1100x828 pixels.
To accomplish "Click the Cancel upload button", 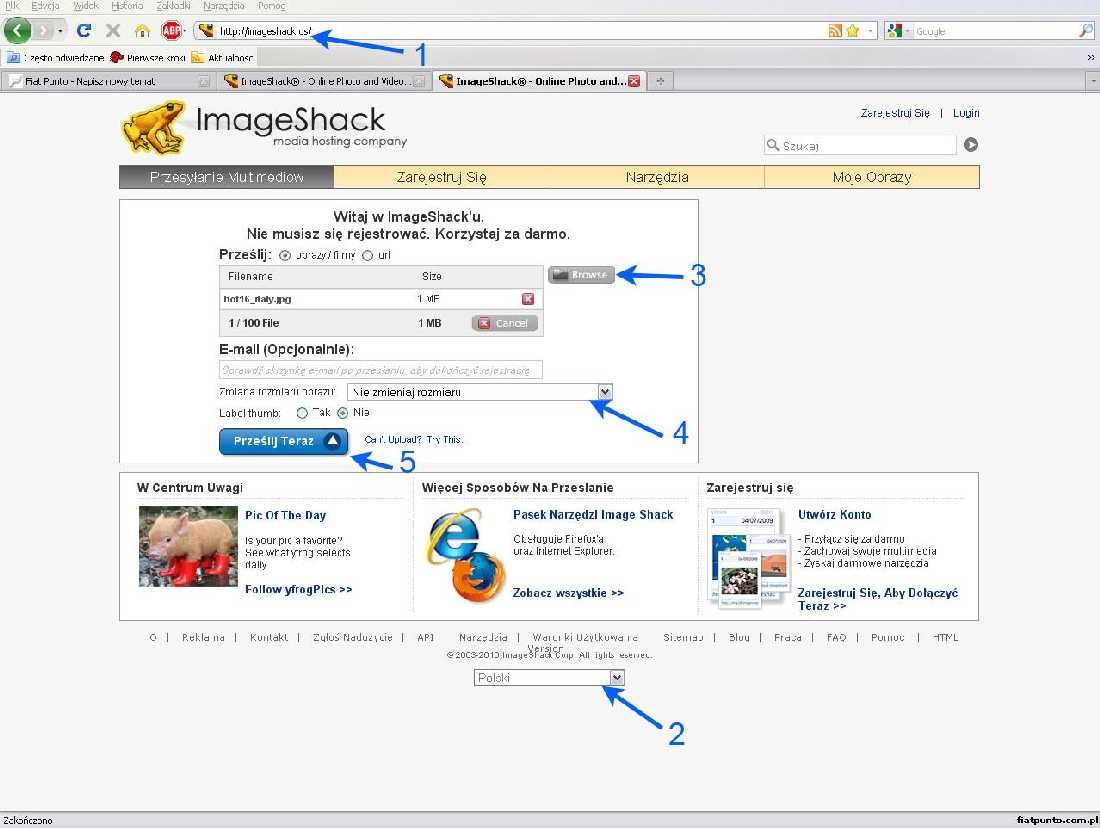I will click(504, 323).
